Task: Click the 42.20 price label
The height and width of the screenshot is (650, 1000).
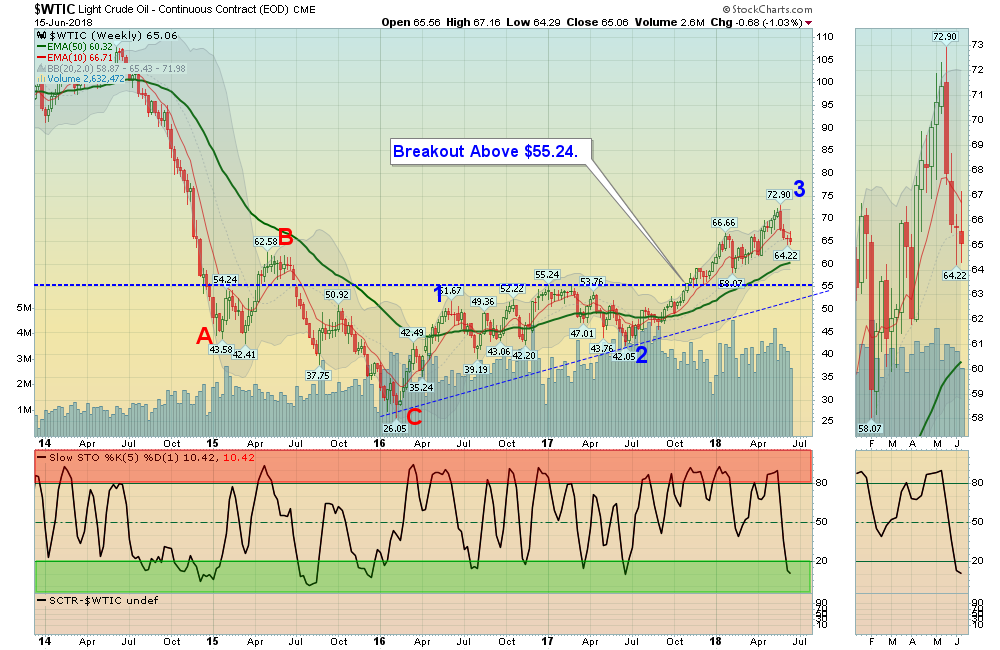Action: [524, 355]
